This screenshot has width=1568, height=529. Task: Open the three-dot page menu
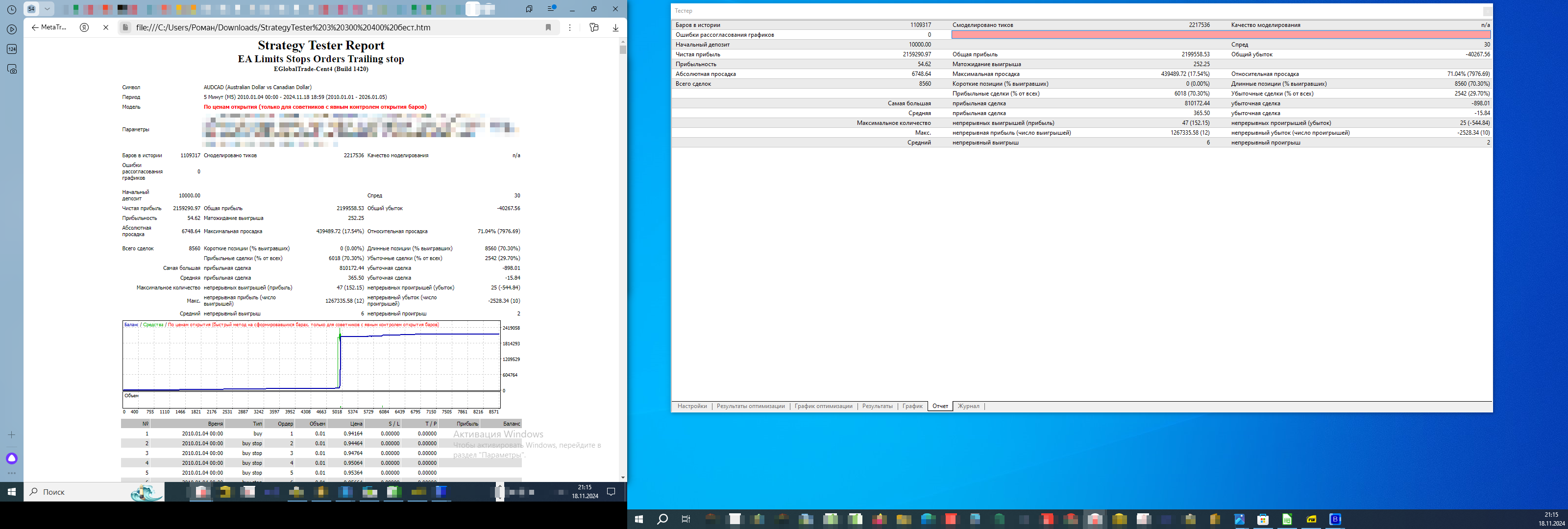point(570,27)
